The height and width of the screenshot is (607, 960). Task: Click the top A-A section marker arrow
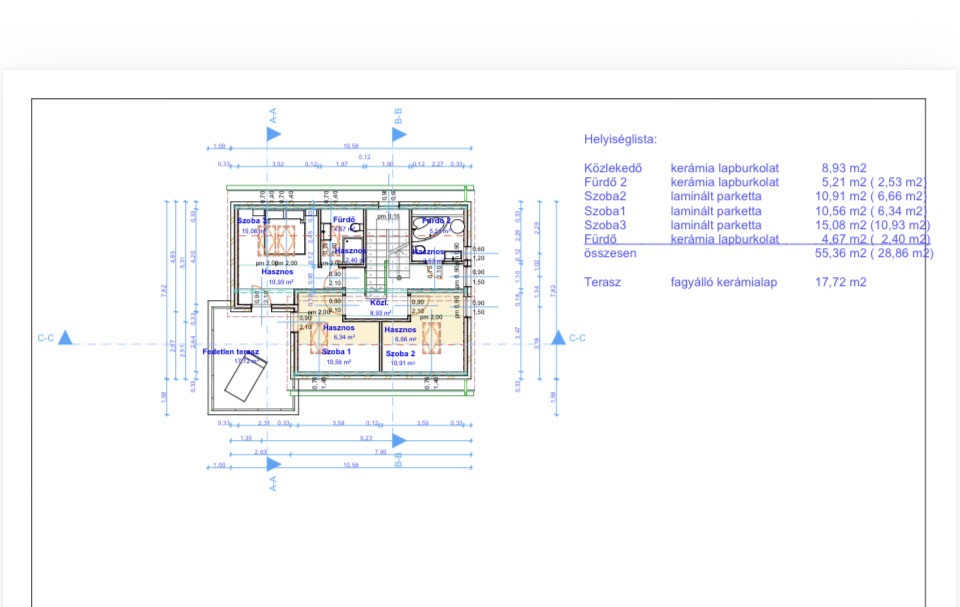click(x=274, y=133)
